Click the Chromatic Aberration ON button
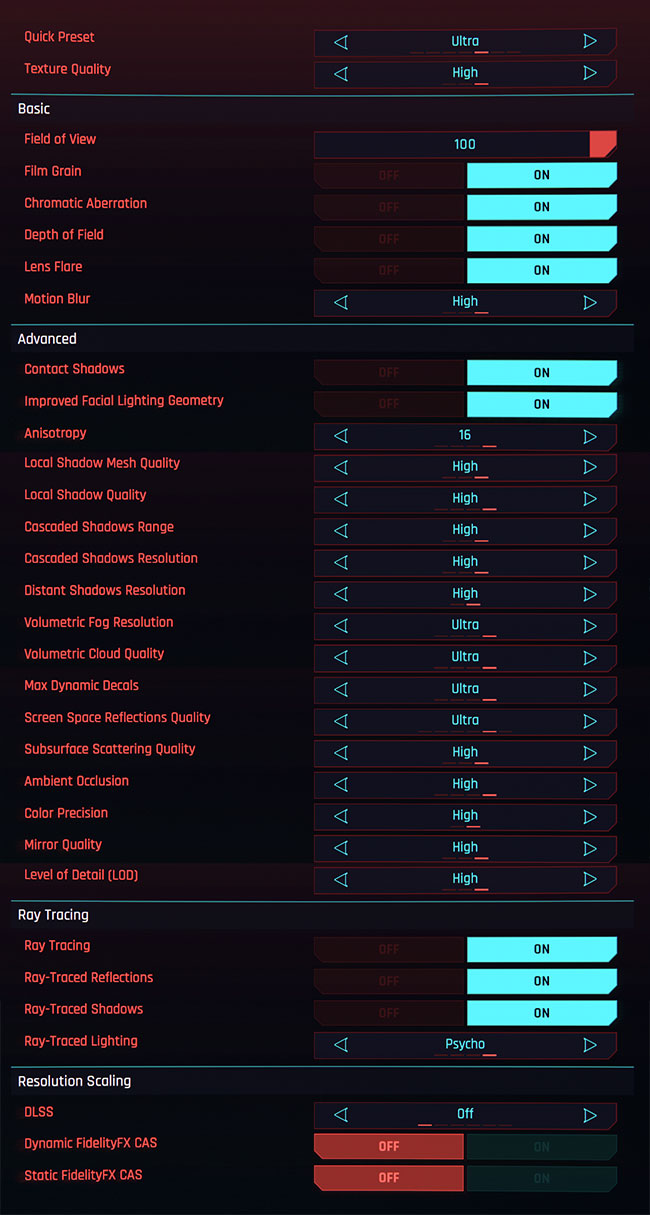The image size is (650, 1215). (541, 207)
